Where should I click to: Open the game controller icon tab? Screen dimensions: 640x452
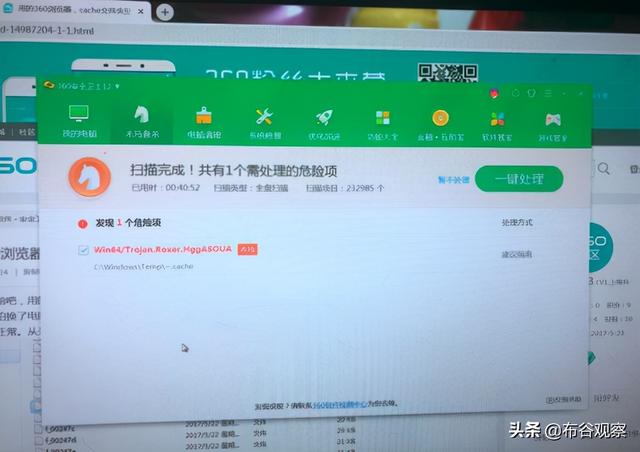[553, 127]
